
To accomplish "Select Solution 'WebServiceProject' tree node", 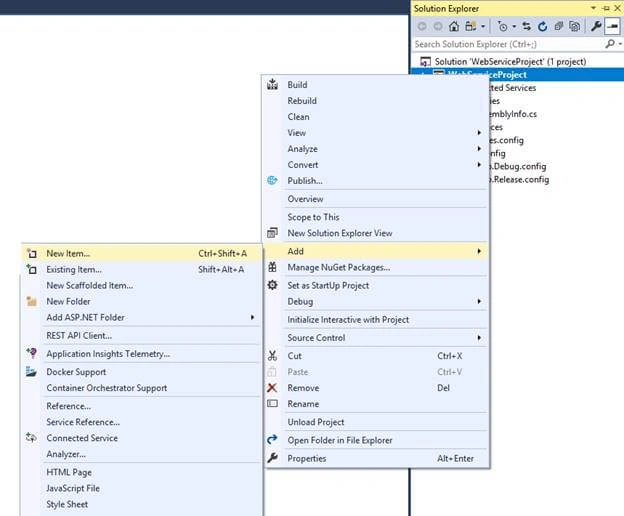I will click(510, 62).
